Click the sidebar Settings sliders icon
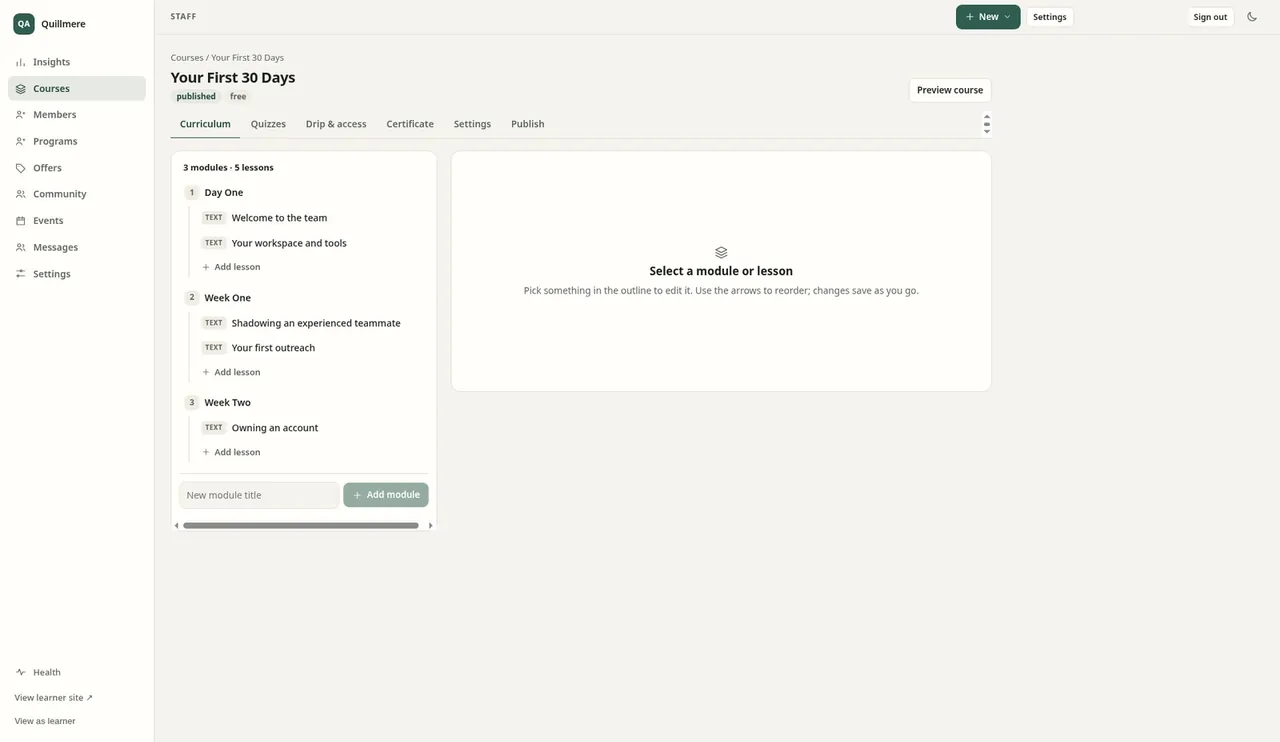This screenshot has width=1280, height=742. click(x=20, y=274)
